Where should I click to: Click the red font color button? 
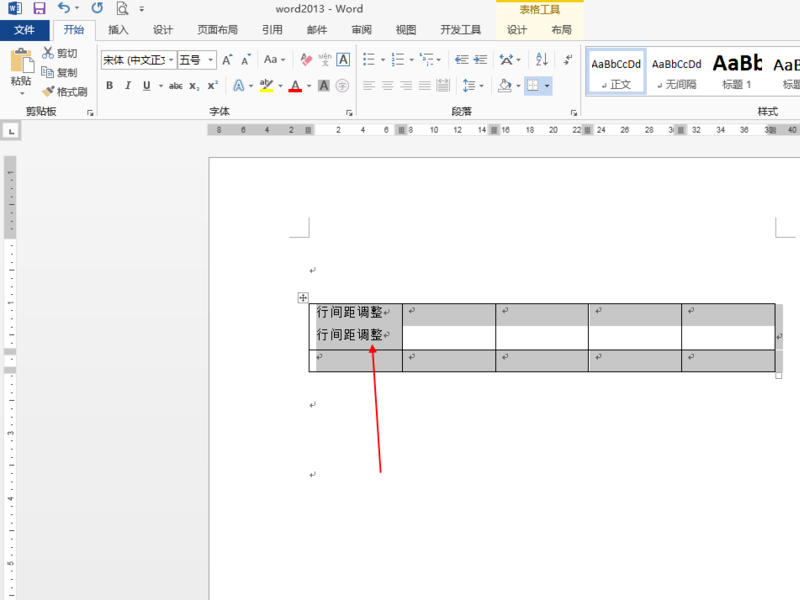point(295,86)
